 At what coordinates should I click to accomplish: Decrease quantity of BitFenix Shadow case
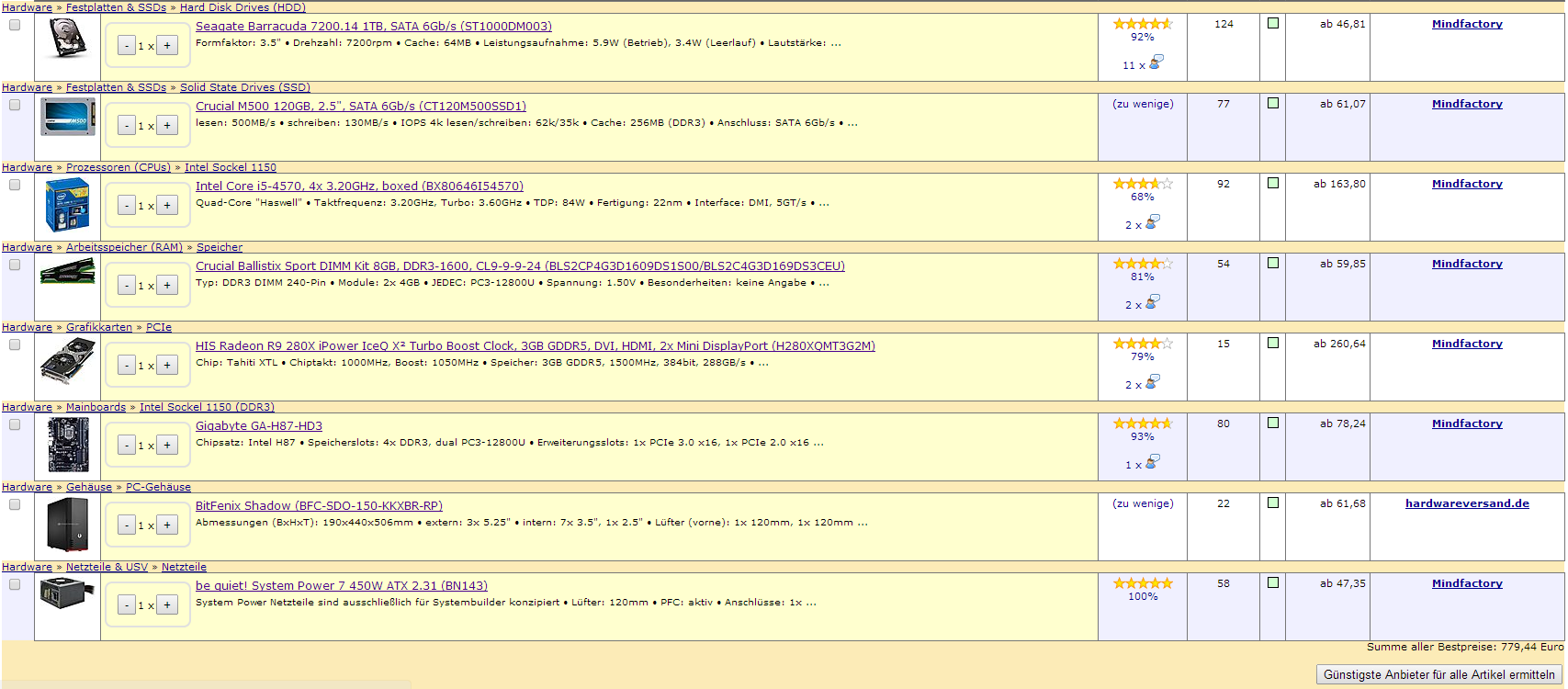pos(127,525)
